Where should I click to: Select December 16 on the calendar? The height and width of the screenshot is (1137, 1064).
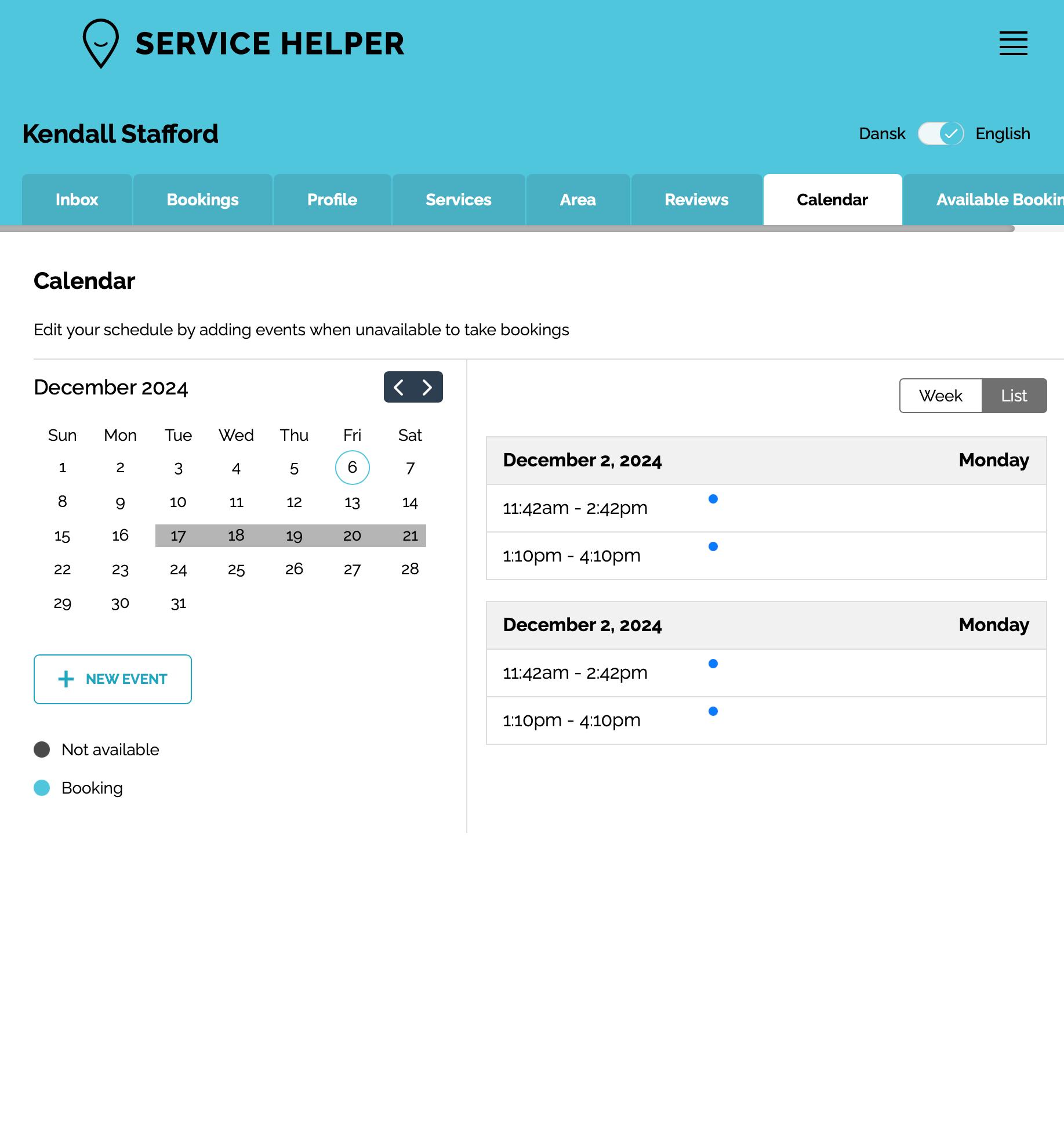pos(121,535)
